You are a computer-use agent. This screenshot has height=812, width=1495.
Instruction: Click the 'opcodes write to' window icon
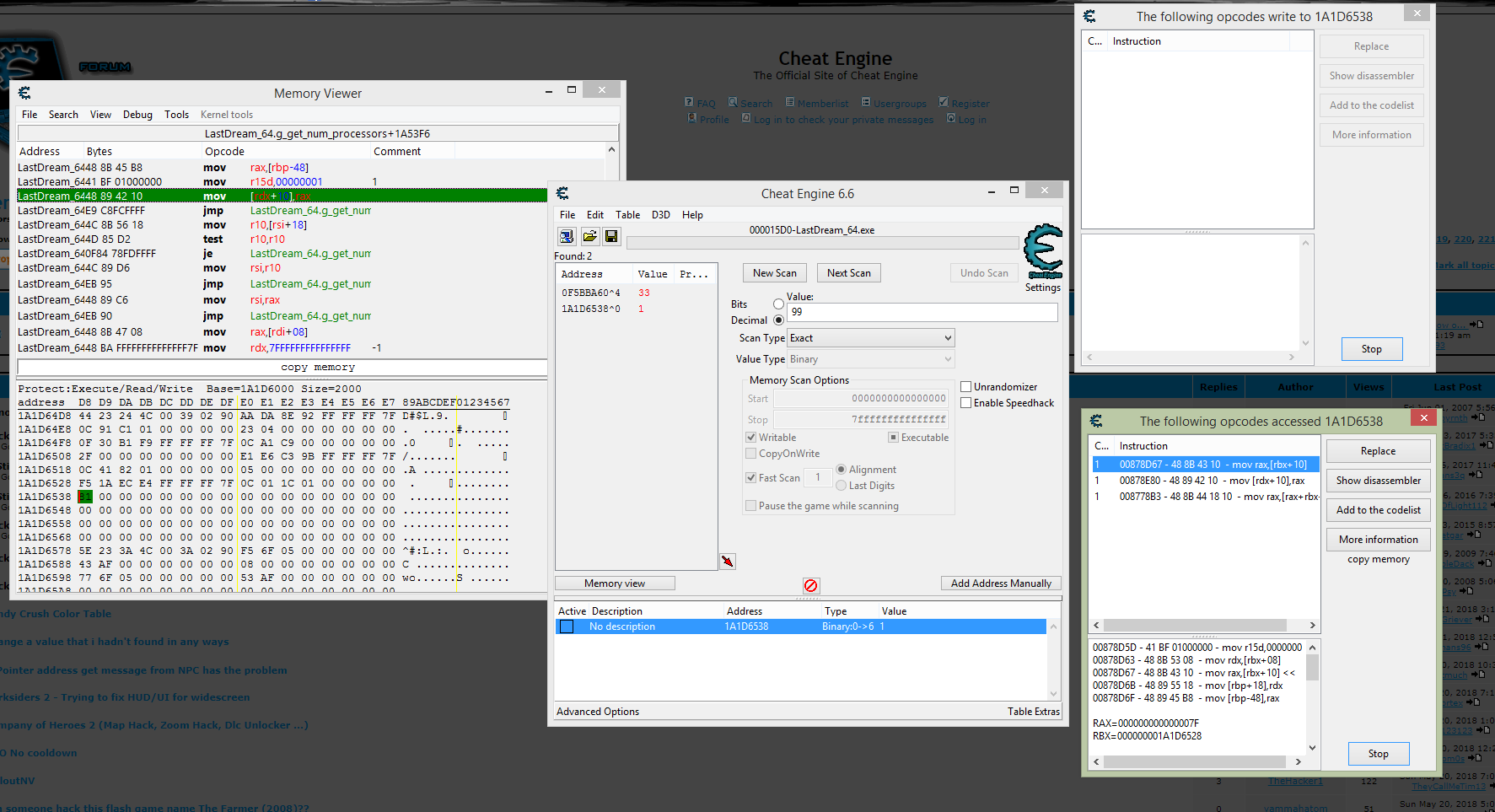click(x=1089, y=16)
